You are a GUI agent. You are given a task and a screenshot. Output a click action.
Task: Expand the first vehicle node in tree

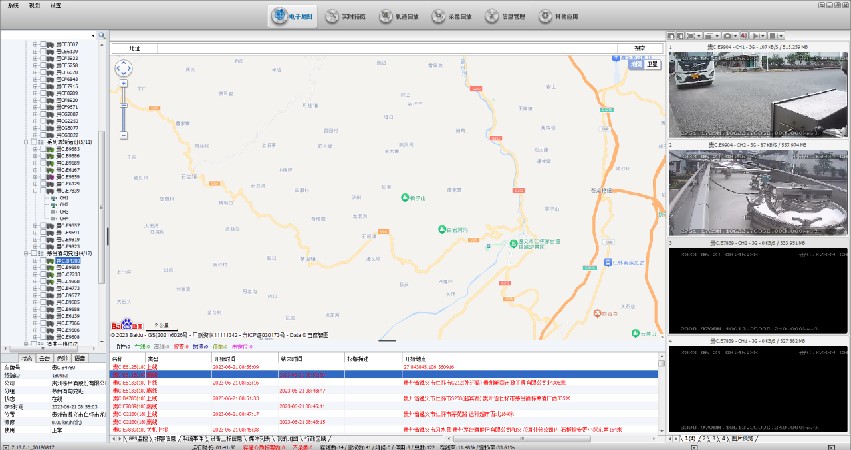35,44
